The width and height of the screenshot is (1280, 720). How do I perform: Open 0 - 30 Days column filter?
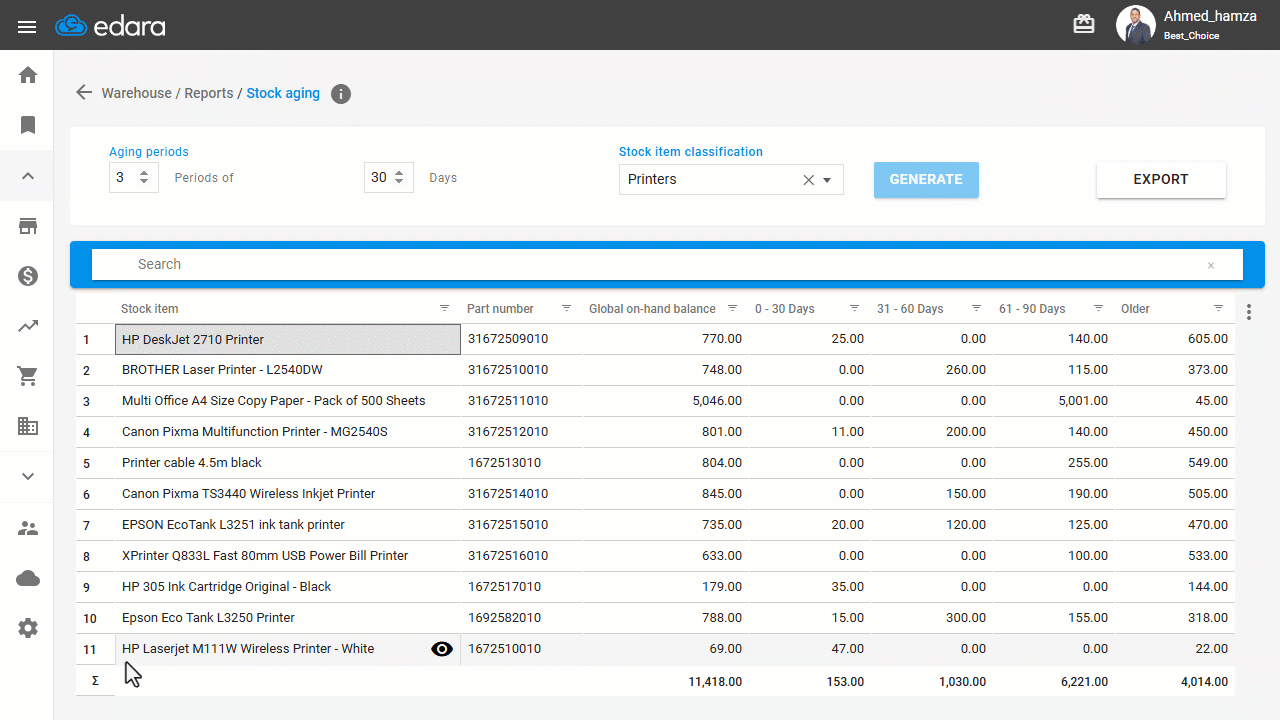click(x=855, y=308)
